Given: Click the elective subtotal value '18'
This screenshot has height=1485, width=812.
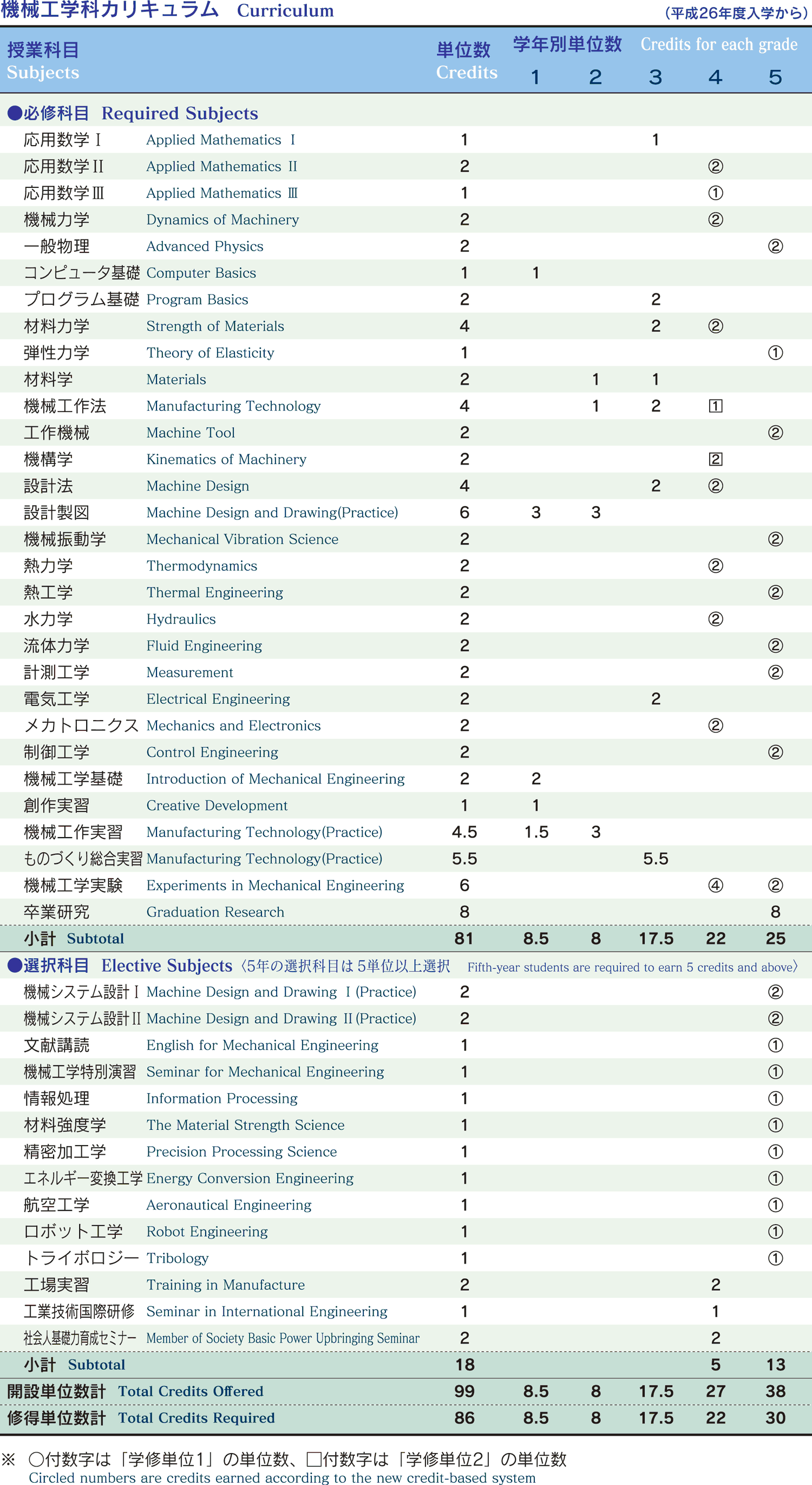Looking at the screenshot, I should [464, 1364].
